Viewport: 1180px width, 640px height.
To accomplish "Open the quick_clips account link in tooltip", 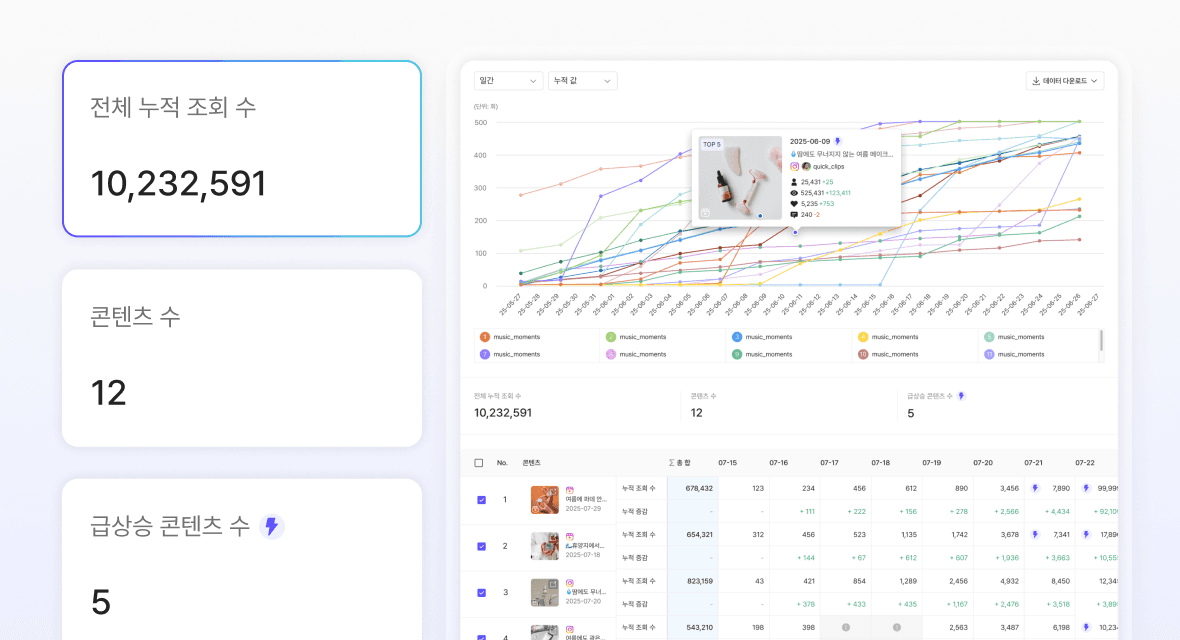I will [x=828, y=166].
